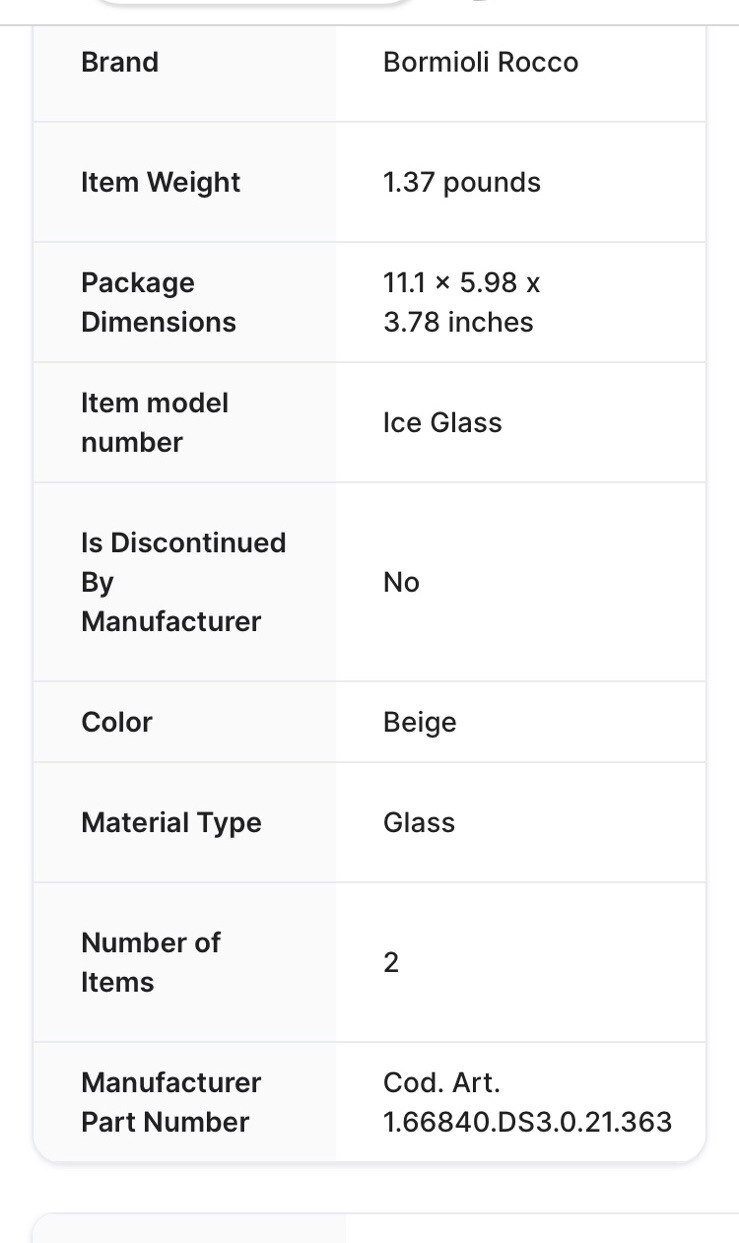Click Is Discontinued By Manufacturer label
This screenshot has width=739, height=1243.
[183, 582]
